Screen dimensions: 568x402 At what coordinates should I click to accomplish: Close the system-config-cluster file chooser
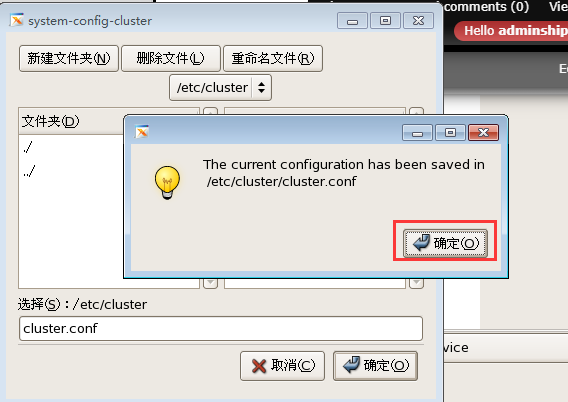point(418,21)
